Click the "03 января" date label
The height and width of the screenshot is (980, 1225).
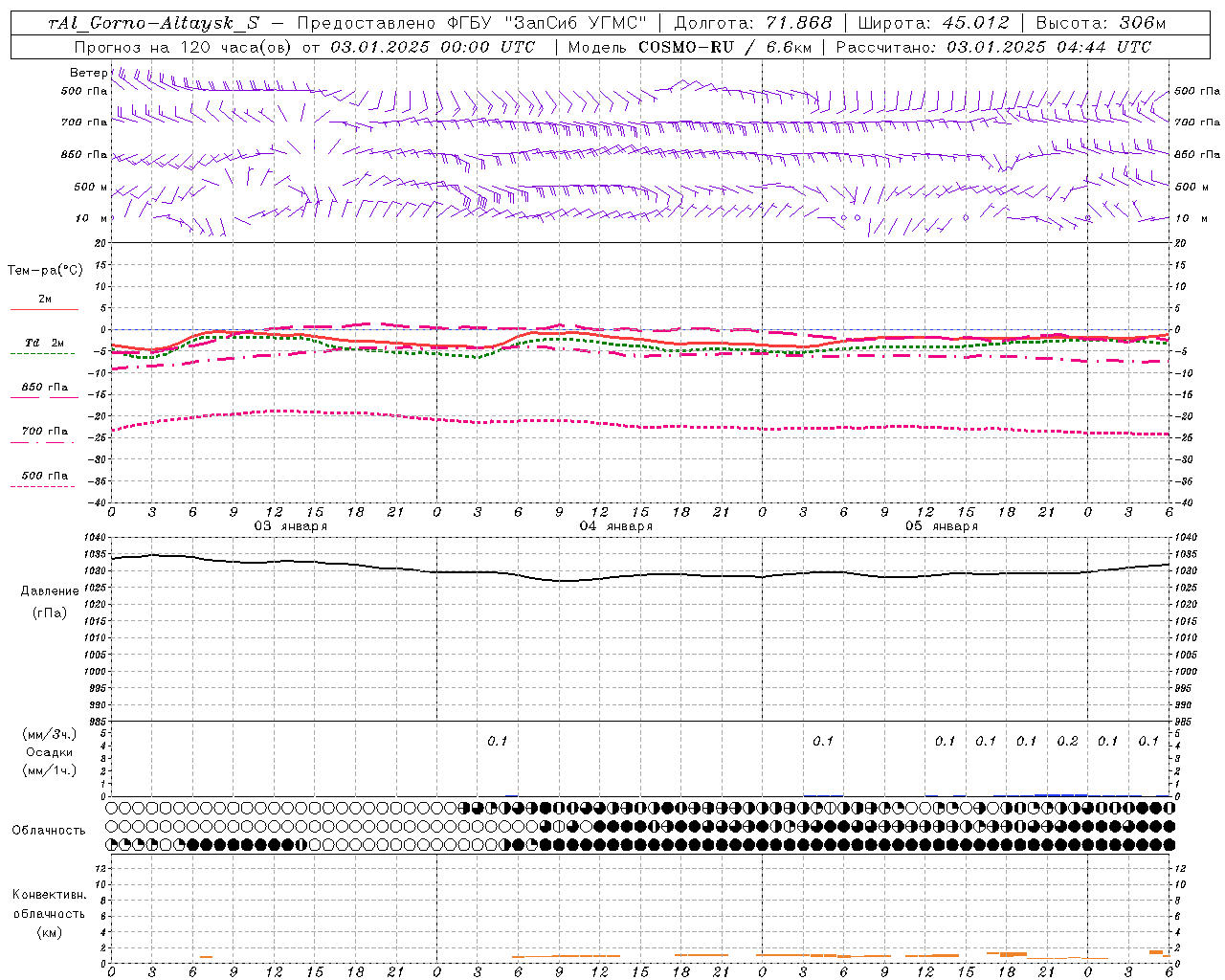click(x=290, y=526)
